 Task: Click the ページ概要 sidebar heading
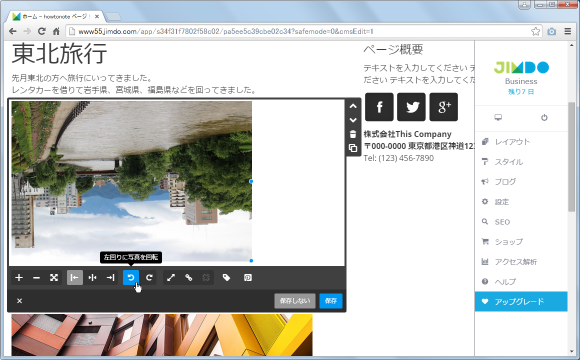click(393, 50)
